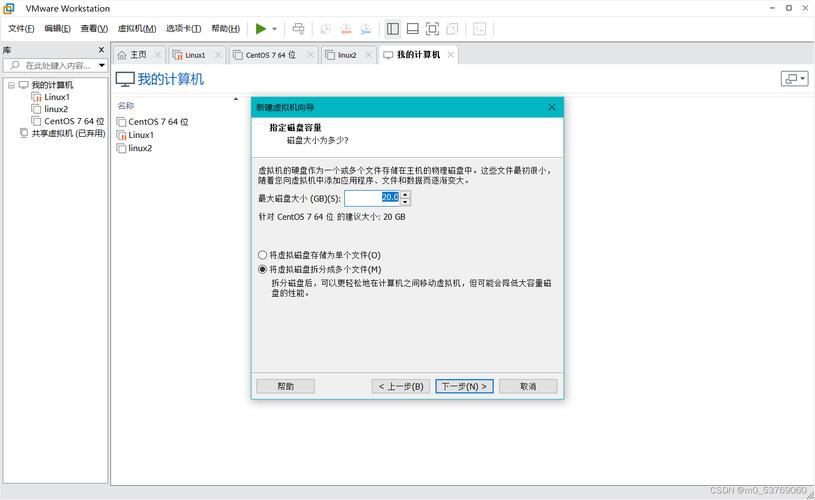Close the linux2 tab
This screenshot has width=815, height=500.
pyautogui.click(x=369, y=55)
